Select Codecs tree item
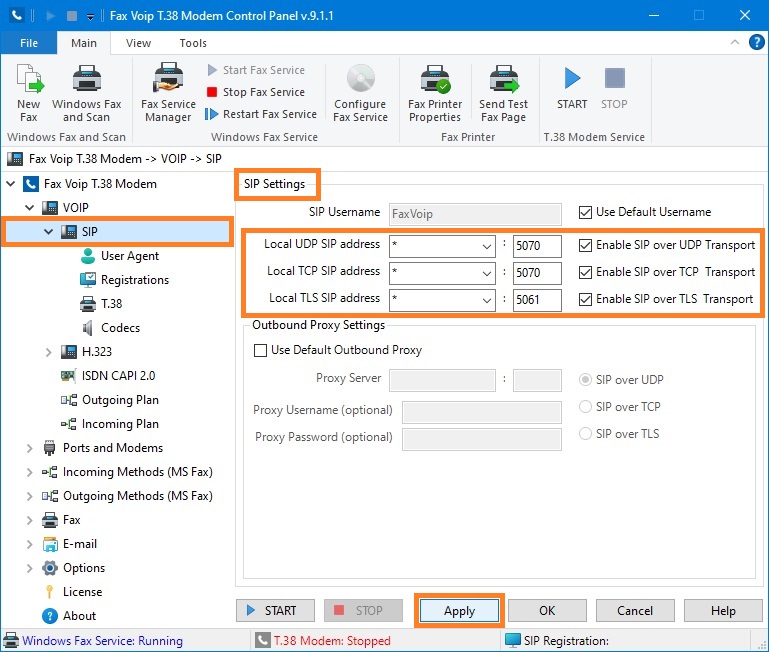 point(111,328)
